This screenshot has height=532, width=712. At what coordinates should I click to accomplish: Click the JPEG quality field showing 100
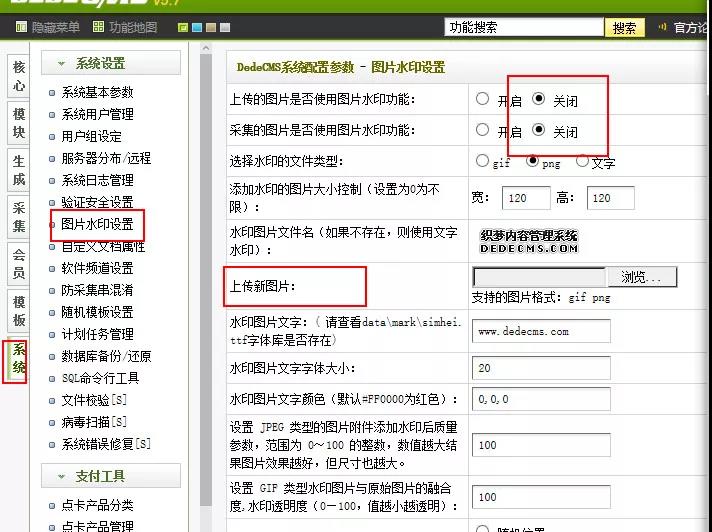click(541, 445)
